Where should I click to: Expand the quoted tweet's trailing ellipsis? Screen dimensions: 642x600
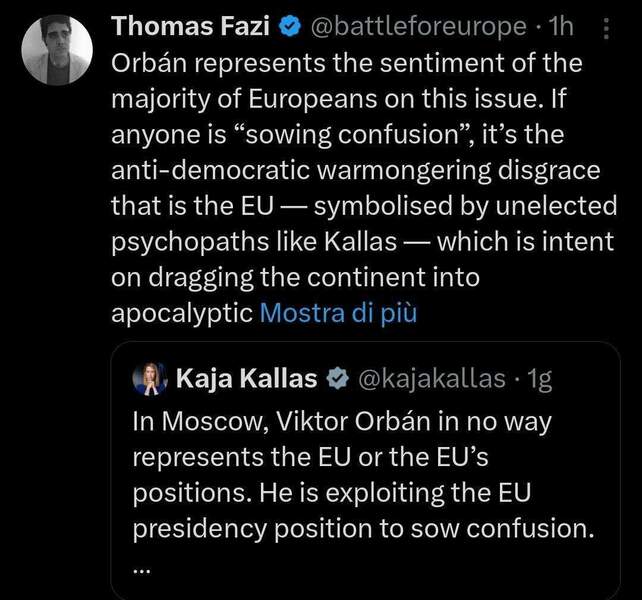click(141, 568)
